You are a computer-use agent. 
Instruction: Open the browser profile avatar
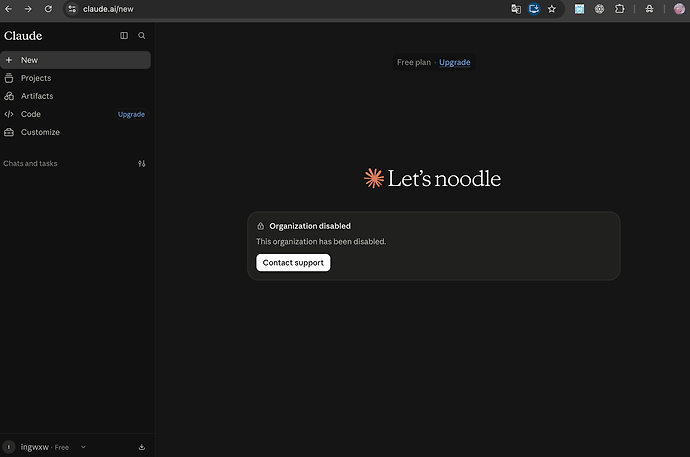(x=679, y=9)
